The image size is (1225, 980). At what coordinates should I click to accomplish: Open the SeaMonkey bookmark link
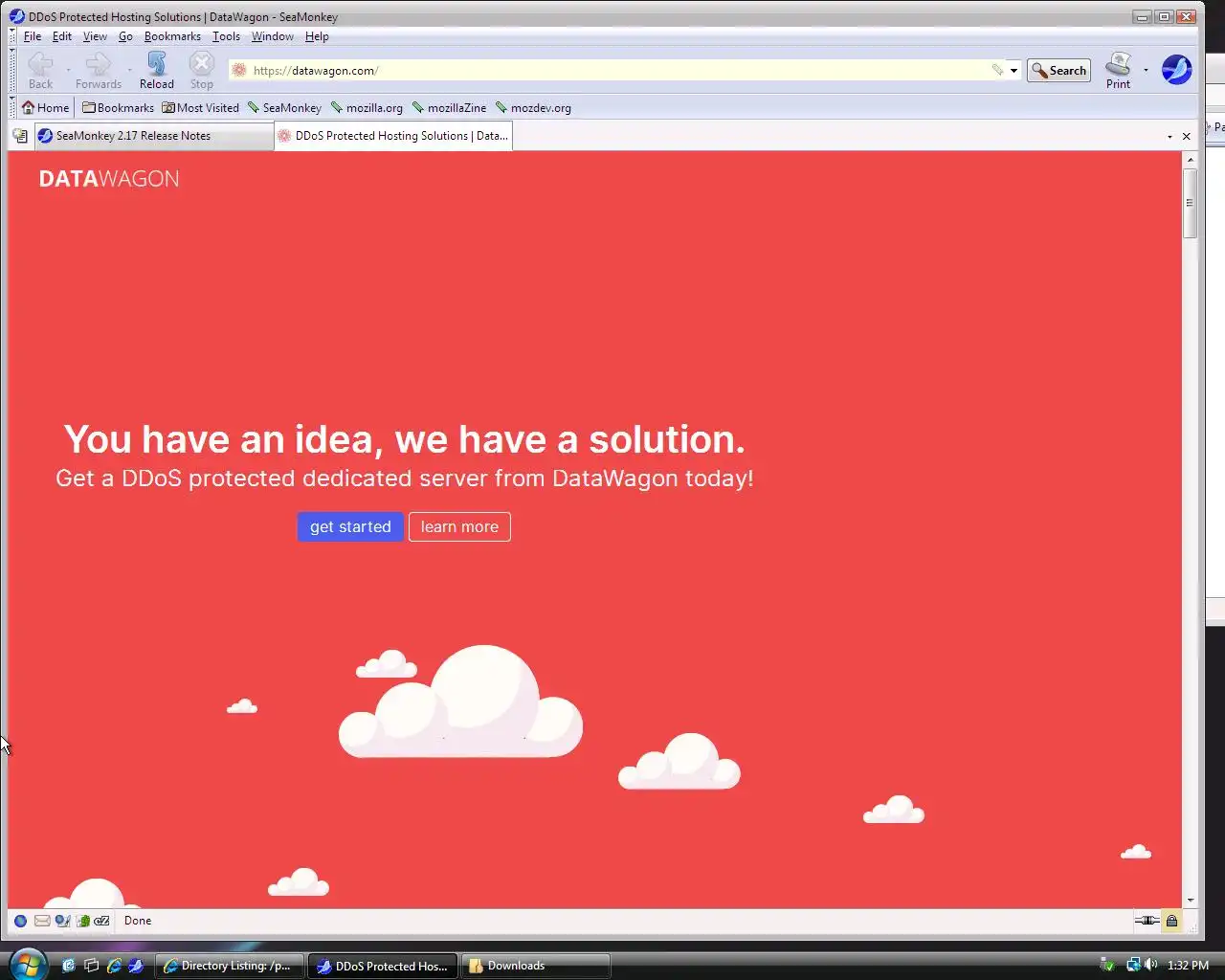284,107
